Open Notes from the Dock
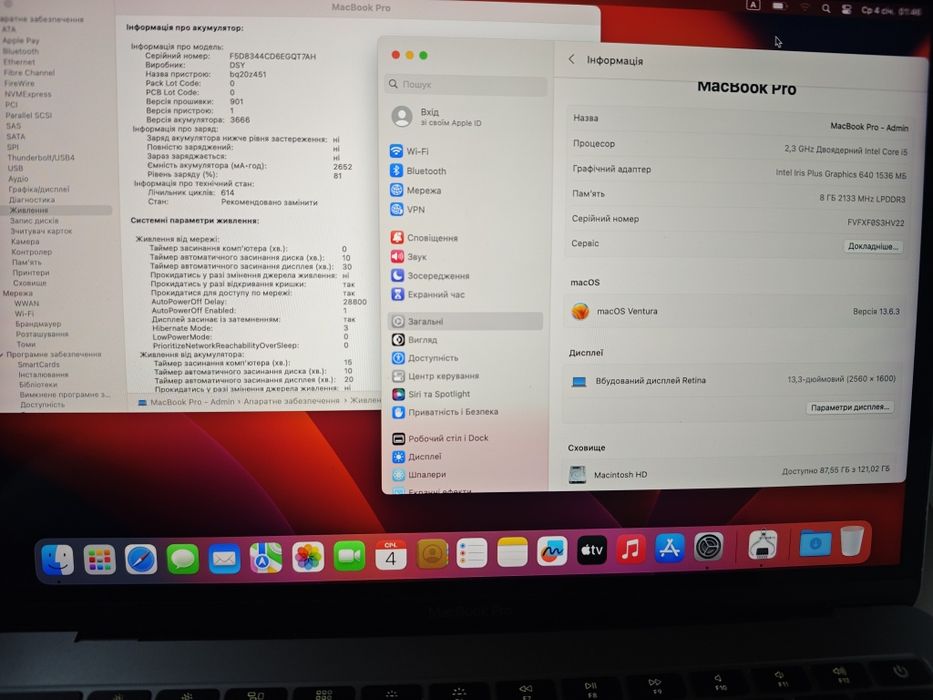The image size is (933, 700). [x=512, y=552]
